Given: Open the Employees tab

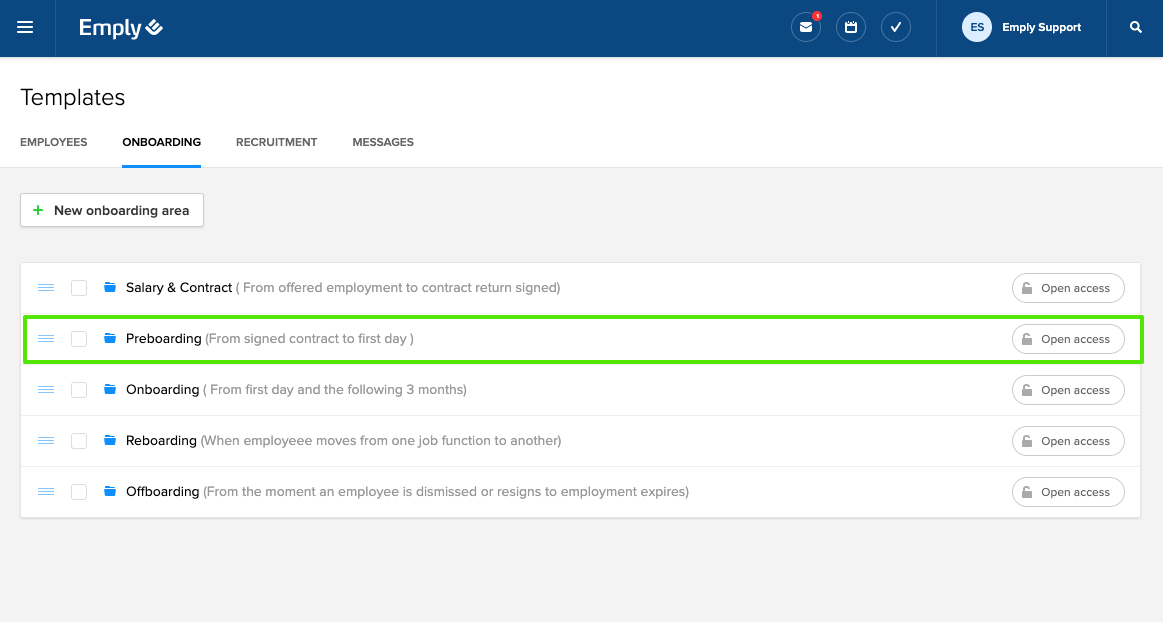Looking at the screenshot, I should pyautogui.click(x=54, y=142).
